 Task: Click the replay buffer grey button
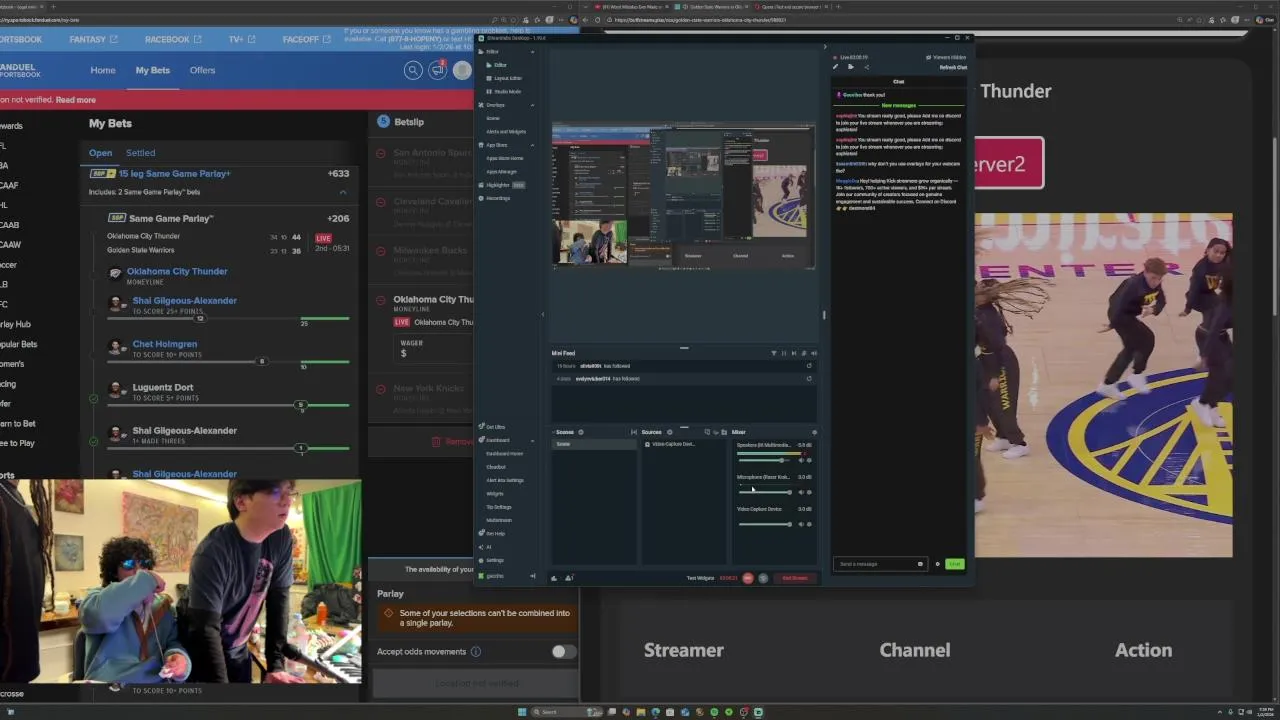(x=763, y=578)
